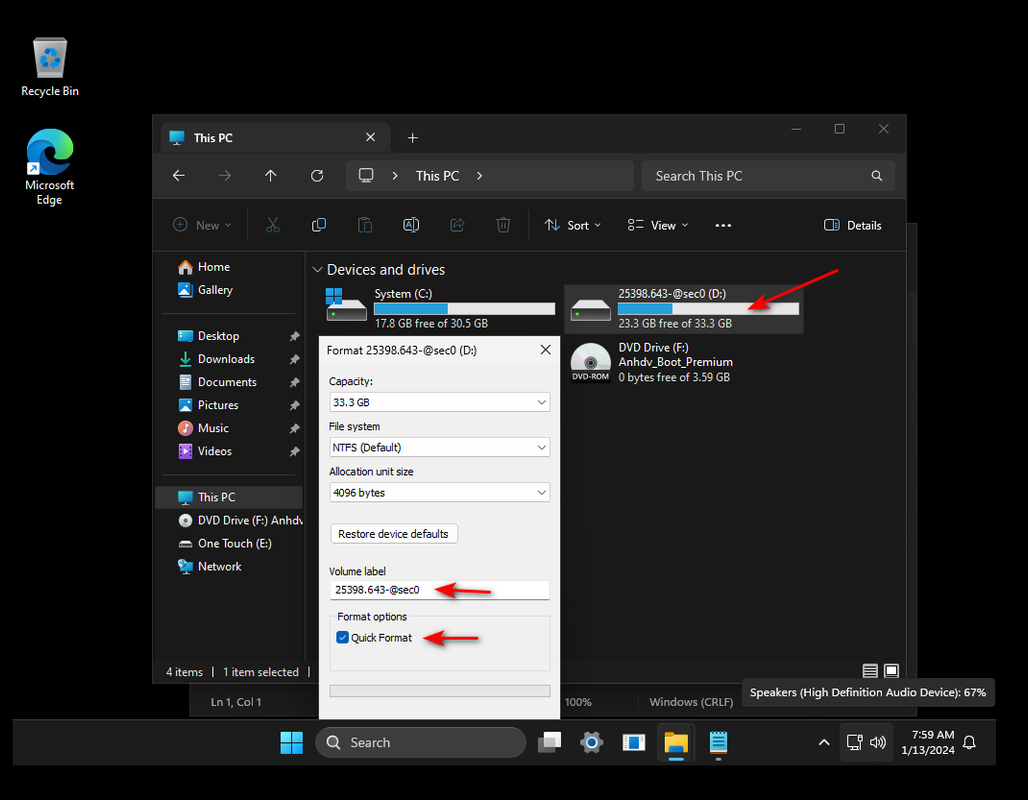Collapse the Devices and drives group
The height and width of the screenshot is (800, 1028).
(317, 270)
